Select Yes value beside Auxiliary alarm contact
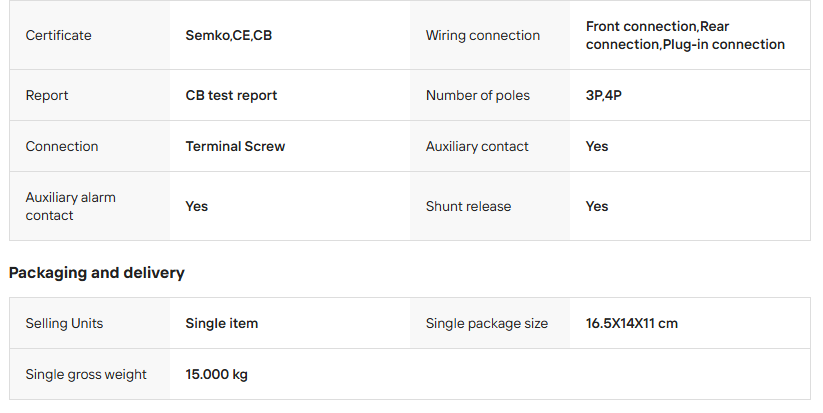This screenshot has width=823, height=413. 197,206
